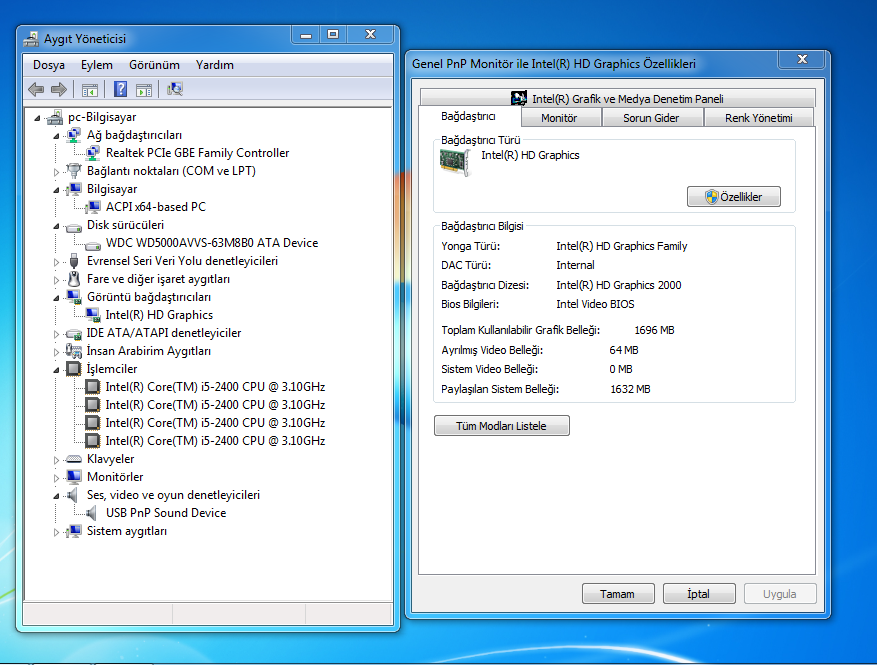Open the Eylem menu
Image resolution: width=877 pixels, height=665 pixels.
click(97, 65)
